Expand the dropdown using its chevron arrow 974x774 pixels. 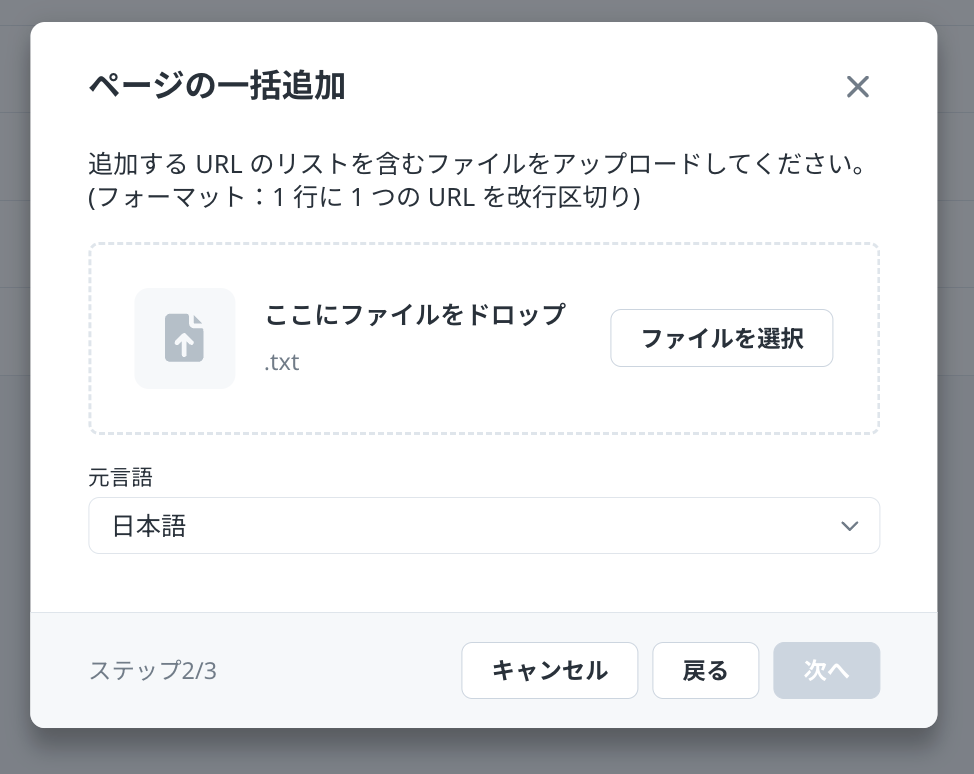click(x=849, y=526)
